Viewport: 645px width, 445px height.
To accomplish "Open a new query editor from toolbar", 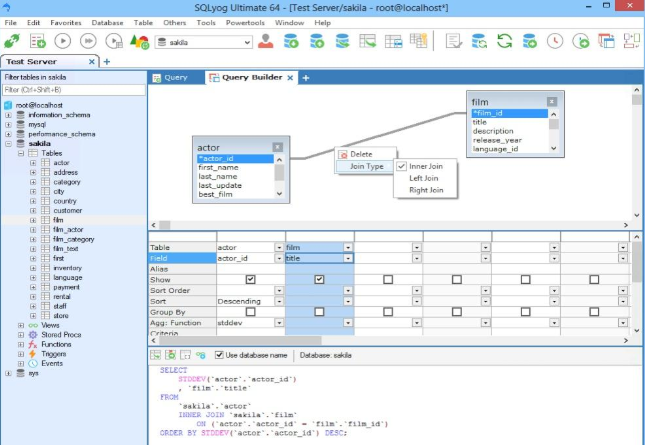I will (37, 41).
